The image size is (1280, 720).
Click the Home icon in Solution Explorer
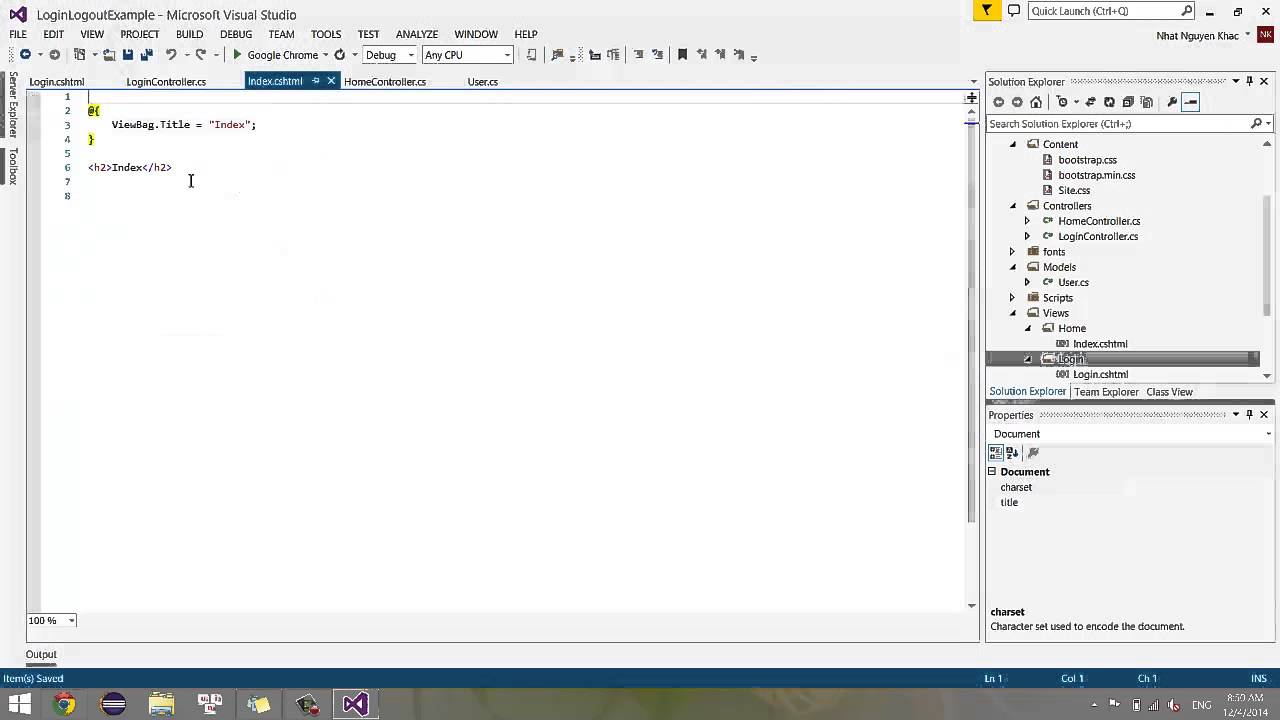(x=1036, y=102)
